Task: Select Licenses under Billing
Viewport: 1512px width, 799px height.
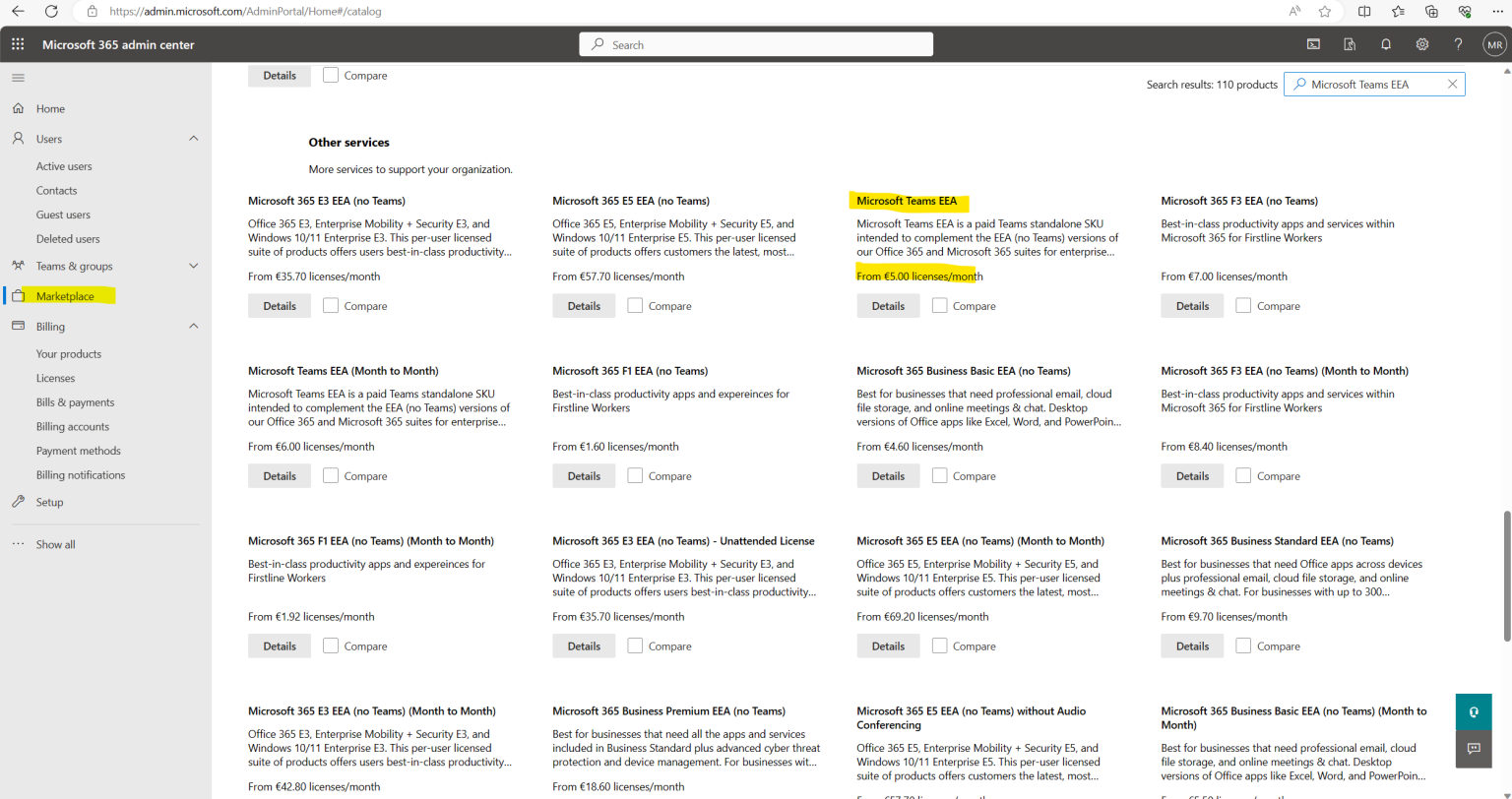Action: click(55, 377)
